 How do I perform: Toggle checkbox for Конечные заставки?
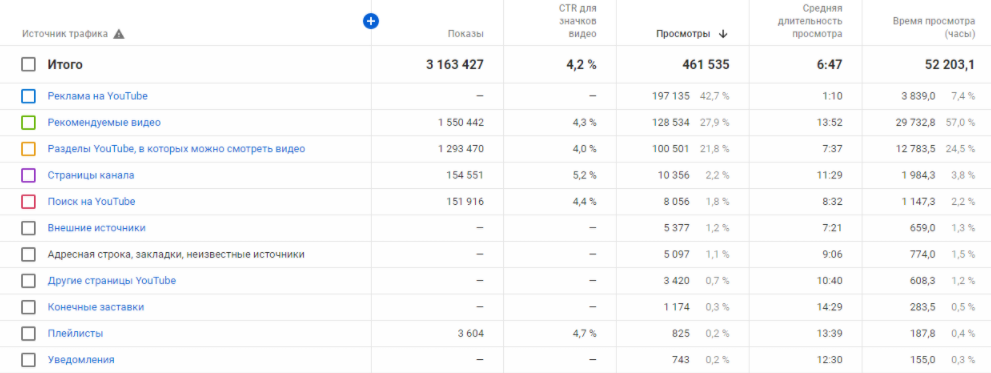28,307
